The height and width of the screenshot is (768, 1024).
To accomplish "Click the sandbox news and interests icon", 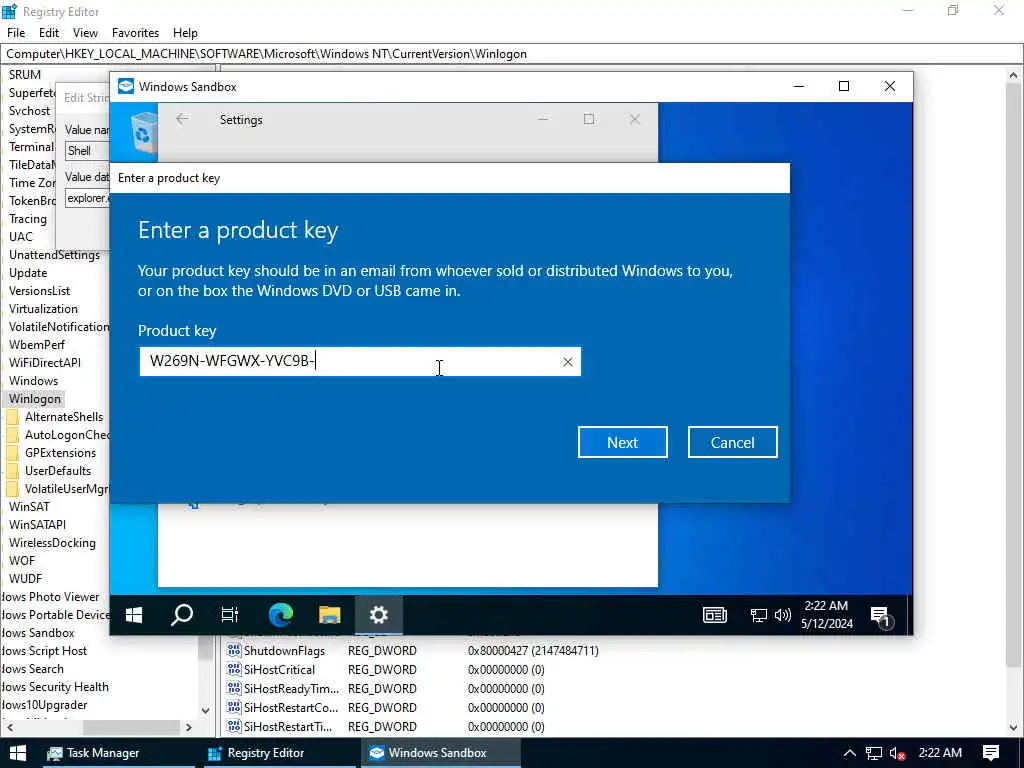I will [x=714, y=615].
